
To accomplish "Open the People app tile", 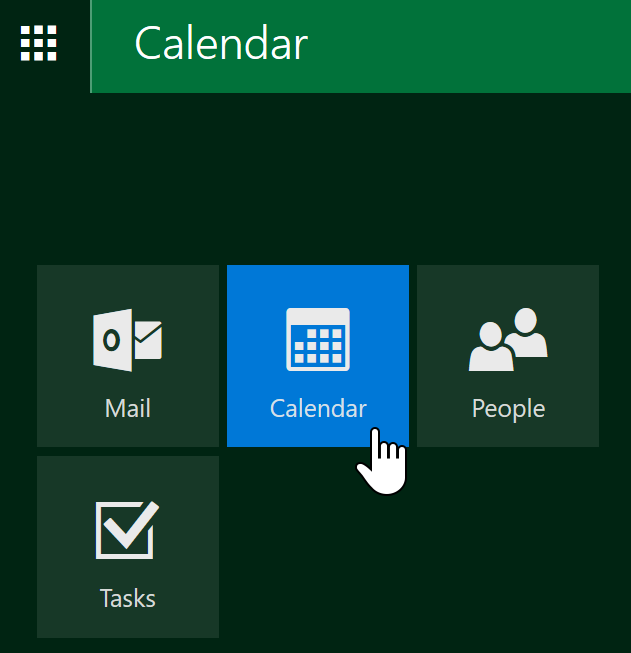I will (508, 355).
